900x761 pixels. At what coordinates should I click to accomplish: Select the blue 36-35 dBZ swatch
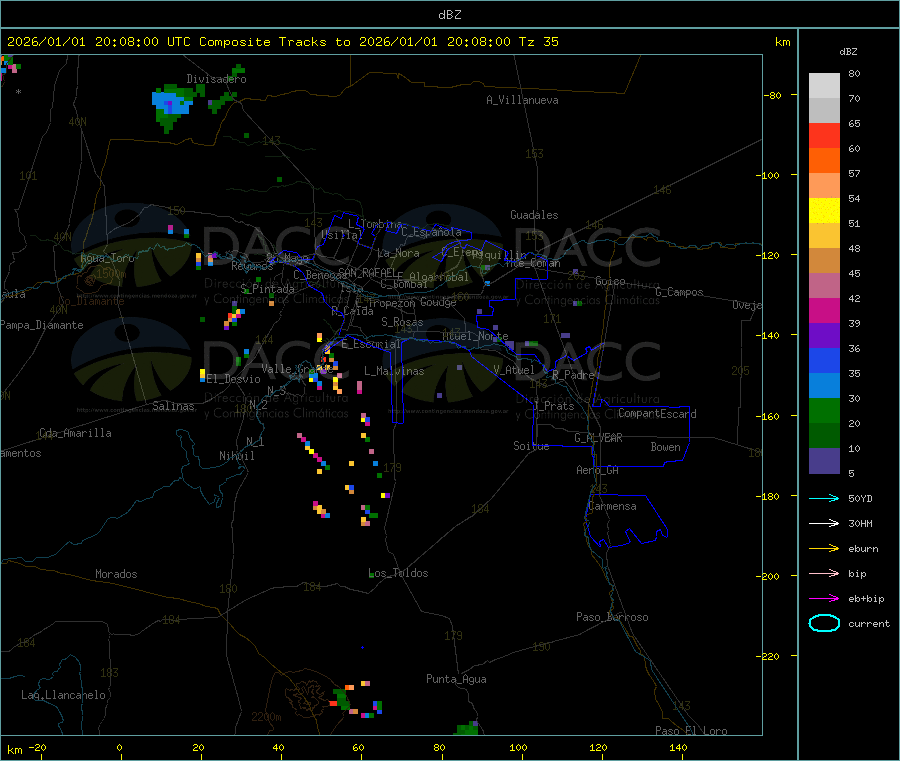[x=824, y=360]
